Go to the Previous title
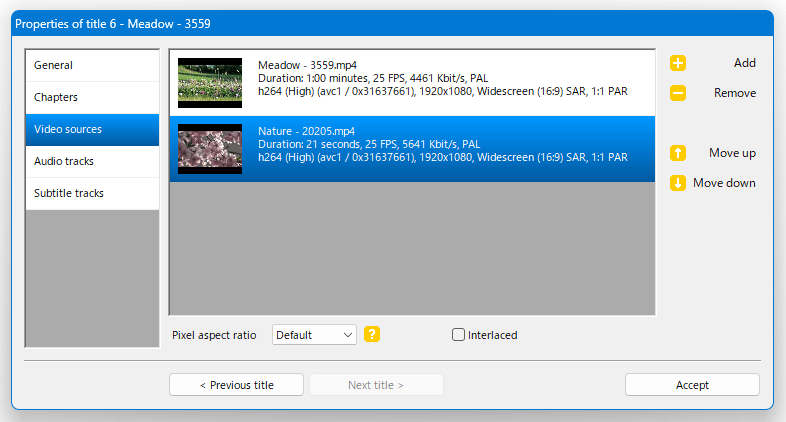786x422 pixels. click(237, 385)
